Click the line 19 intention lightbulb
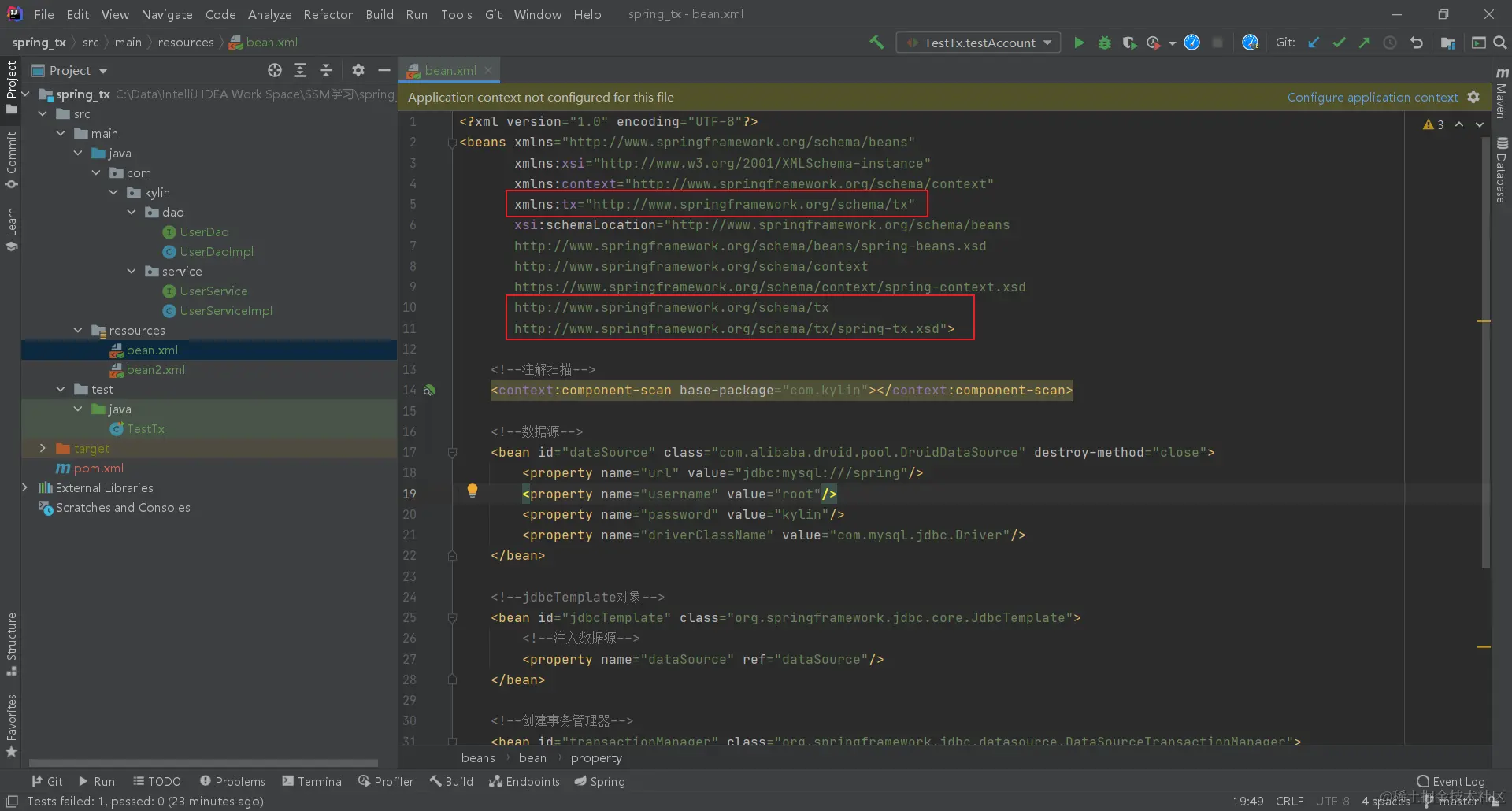1512x811 pixels. (472, 491)
